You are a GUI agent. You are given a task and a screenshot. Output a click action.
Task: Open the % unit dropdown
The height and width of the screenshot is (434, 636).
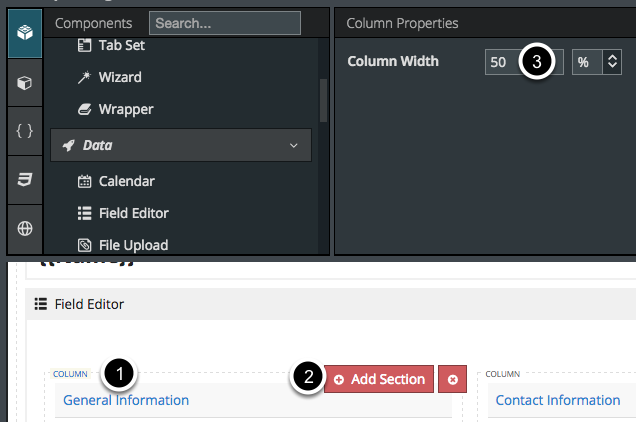[597, 62]
